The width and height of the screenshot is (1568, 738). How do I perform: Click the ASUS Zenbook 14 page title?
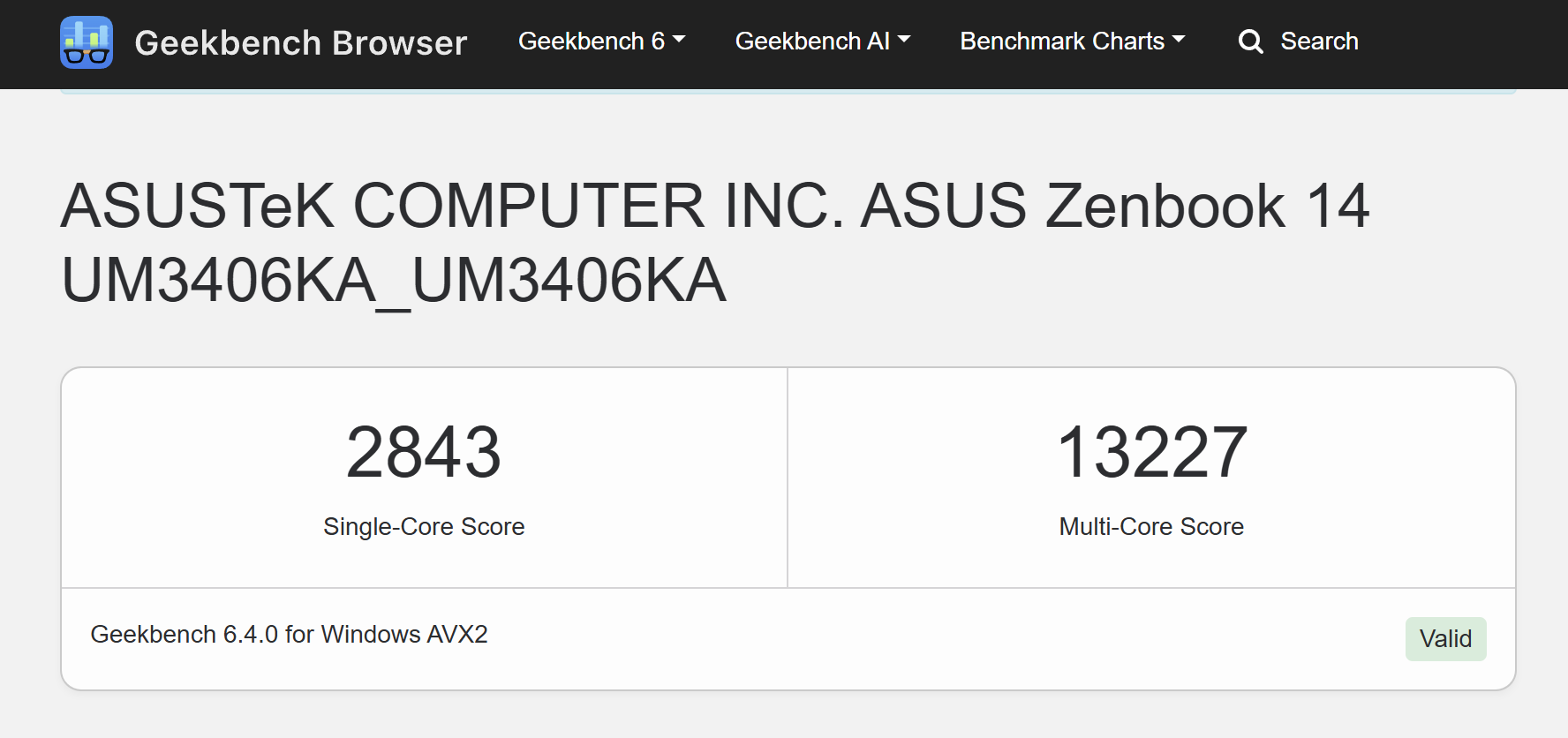[x=715, y=243]
